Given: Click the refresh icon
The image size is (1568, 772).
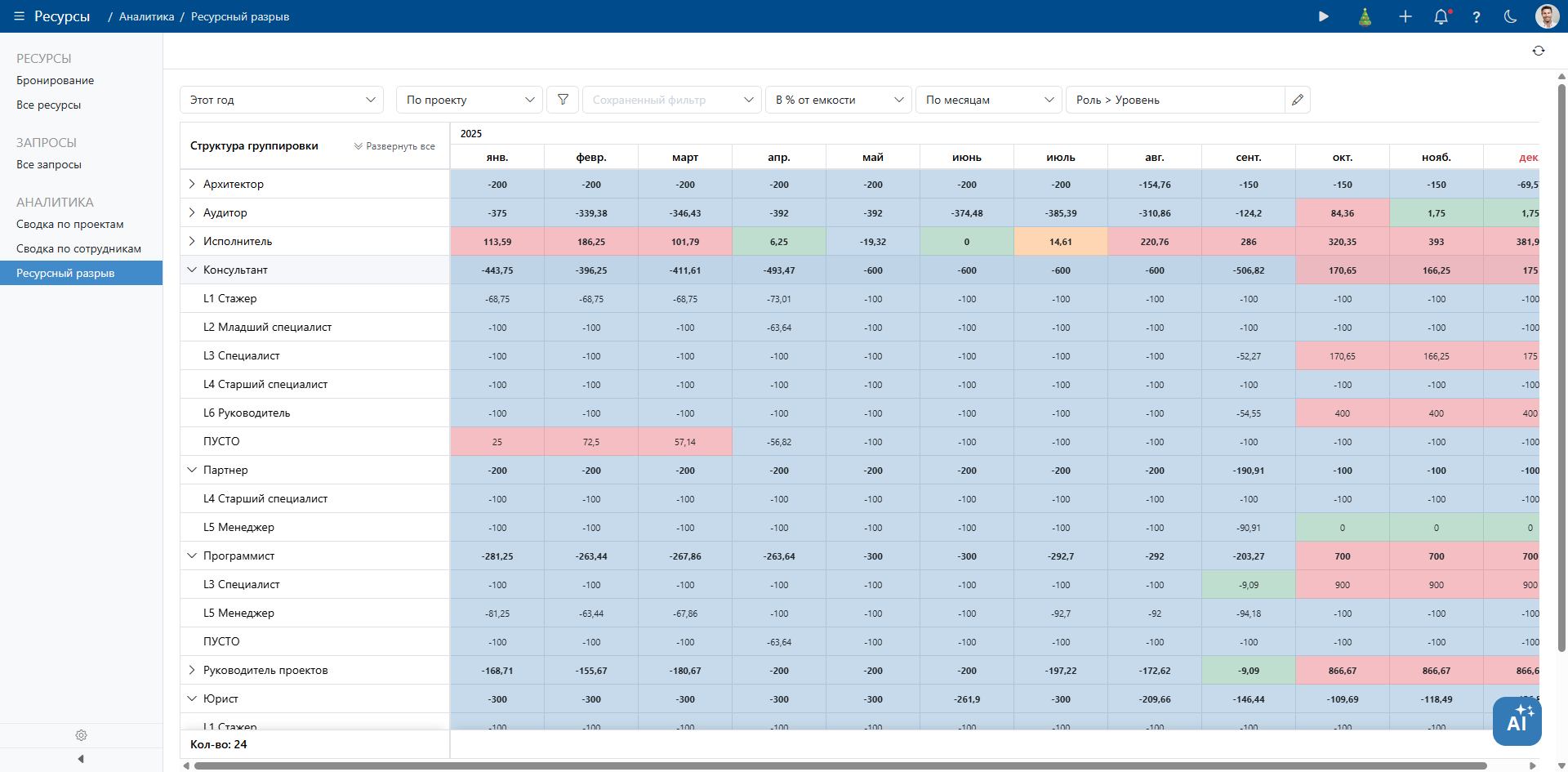Looking at the screenshot, I should (1539, 51).
